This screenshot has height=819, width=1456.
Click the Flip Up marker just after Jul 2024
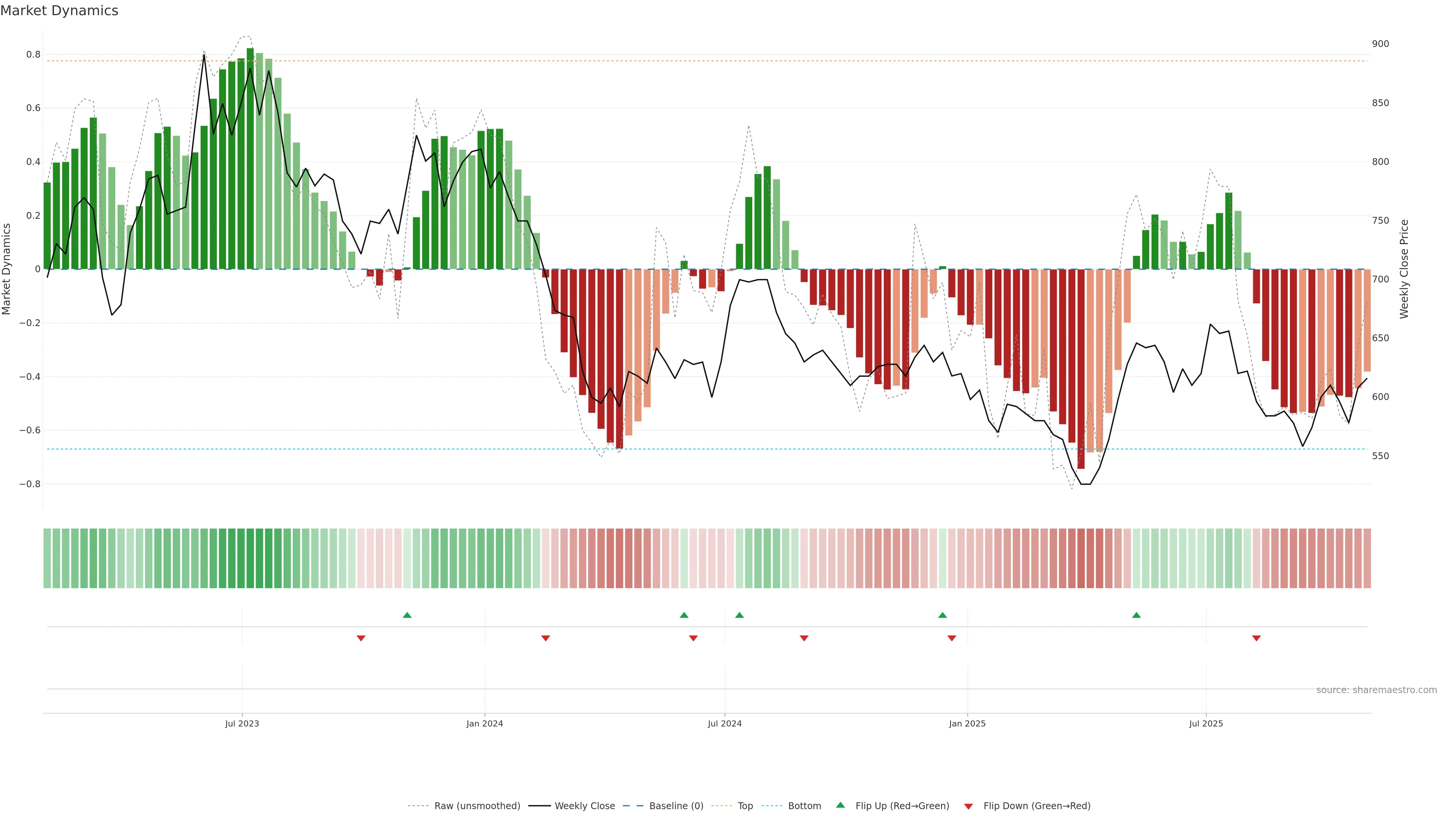coord(739,615)
